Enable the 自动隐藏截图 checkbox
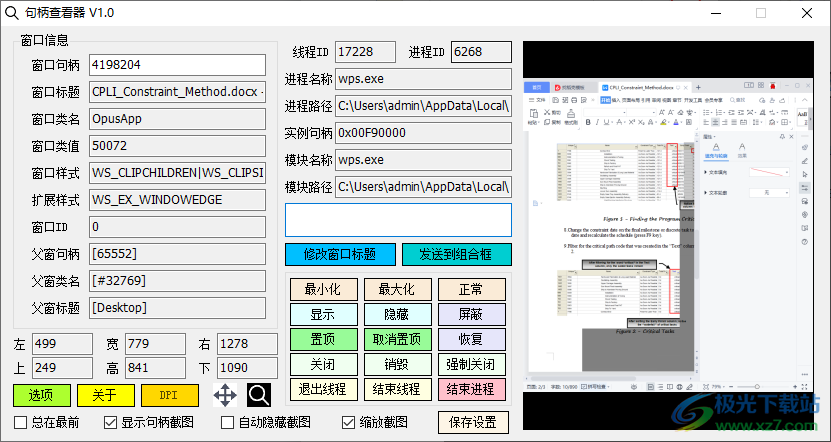The width and height of the screenshot is (831, 442). tap(227, 422)
